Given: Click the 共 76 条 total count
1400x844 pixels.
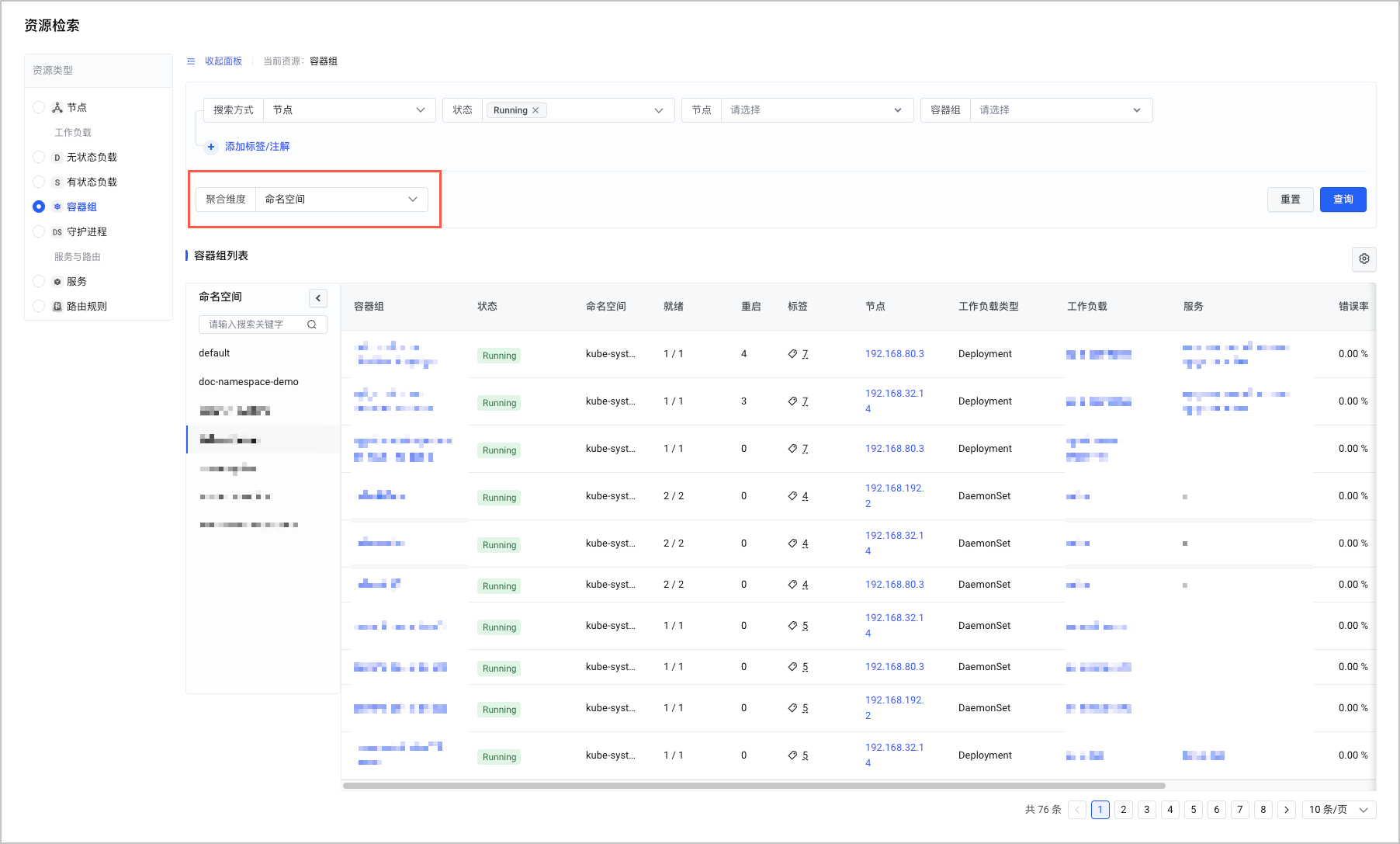Looking at the screenshot, I should pyautogui.click(x=1043, y=810).
